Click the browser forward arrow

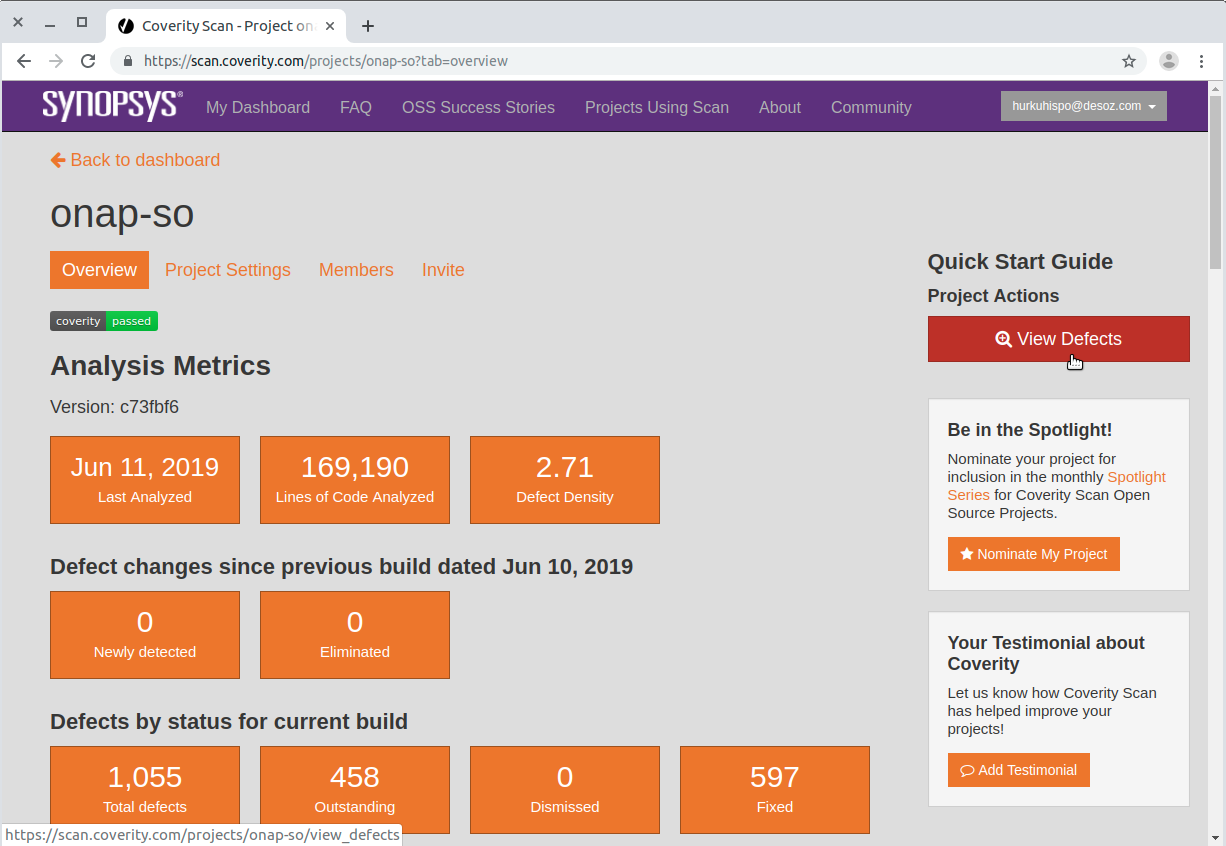pos(56,61)
